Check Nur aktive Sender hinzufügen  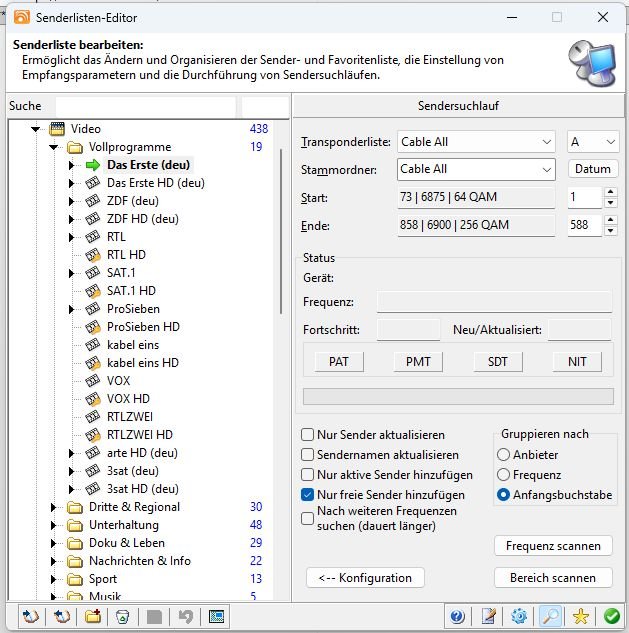307,474
